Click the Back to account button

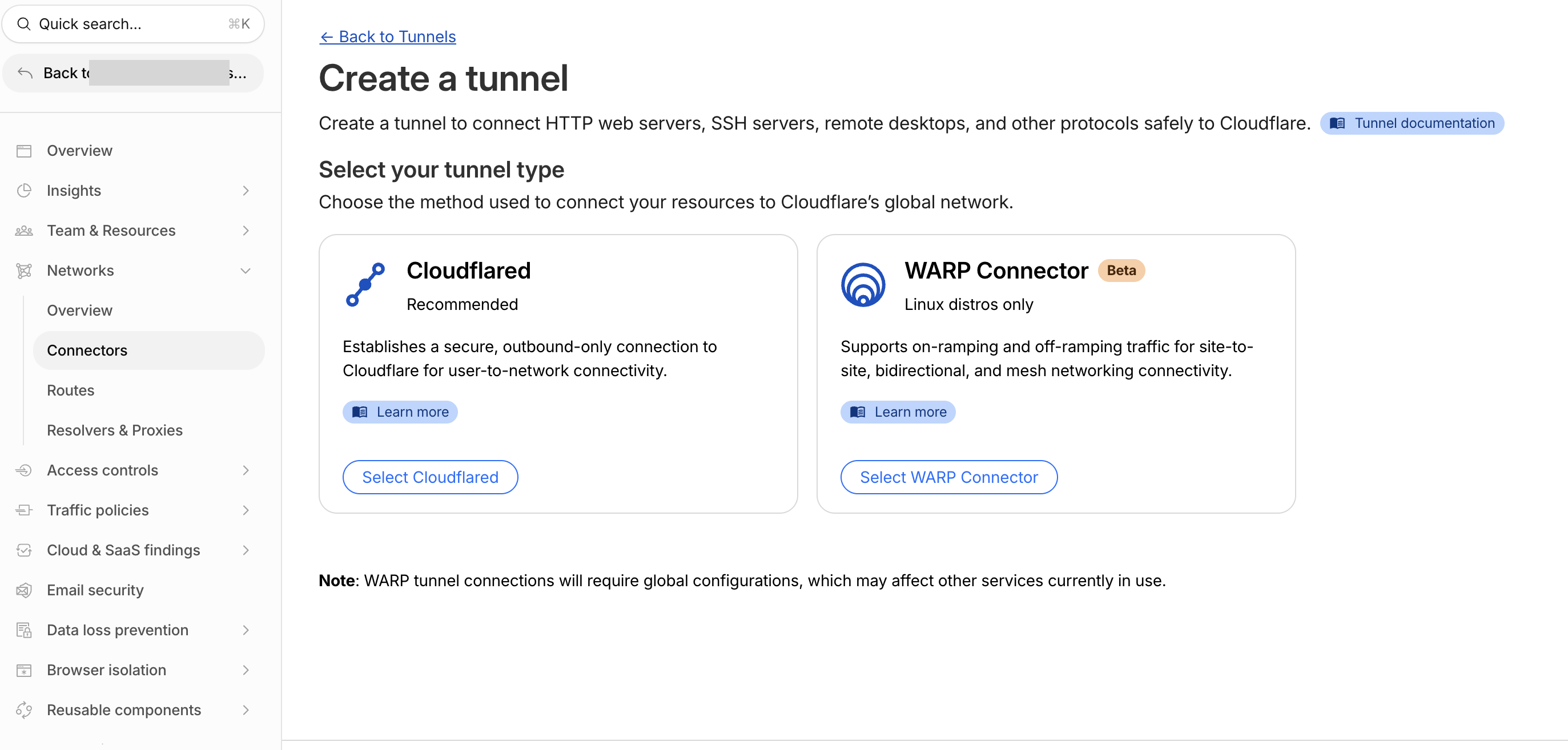point(133,73)
